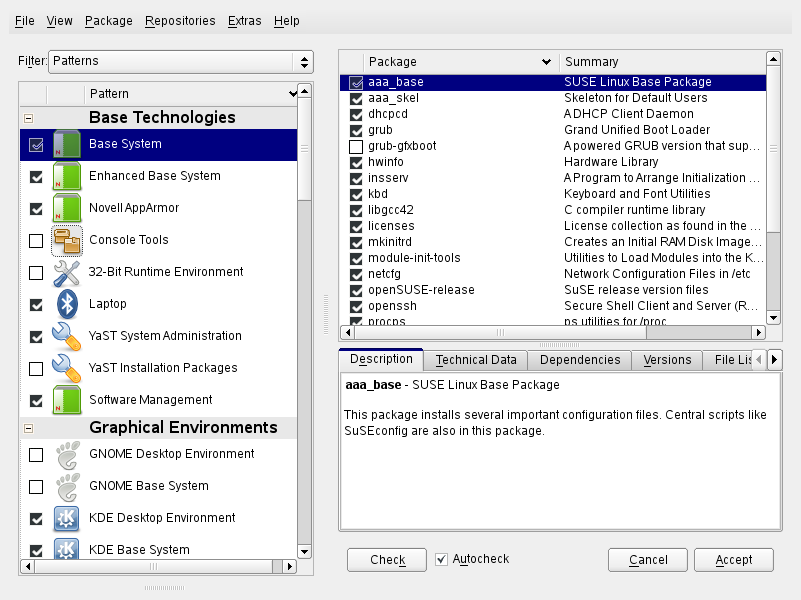Click the Laptop Bluetooth icon
Image resolution: width=801 pixels, height=600 pixels.
[67, 304]
